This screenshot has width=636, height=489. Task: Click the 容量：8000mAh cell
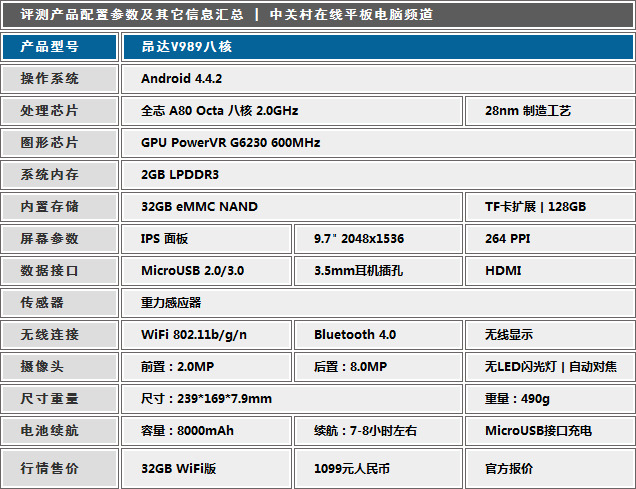point(206,431)
